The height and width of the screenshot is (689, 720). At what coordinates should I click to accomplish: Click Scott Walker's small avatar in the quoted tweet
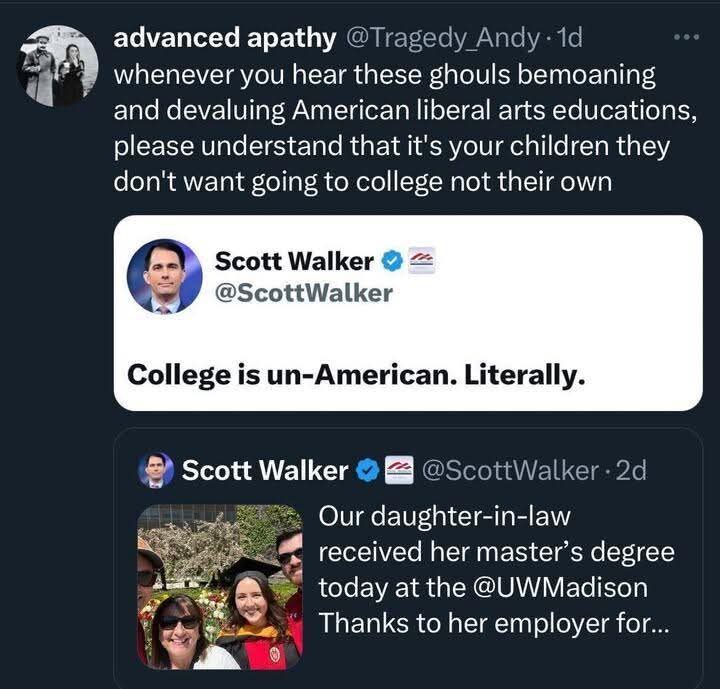coord(156,469)
